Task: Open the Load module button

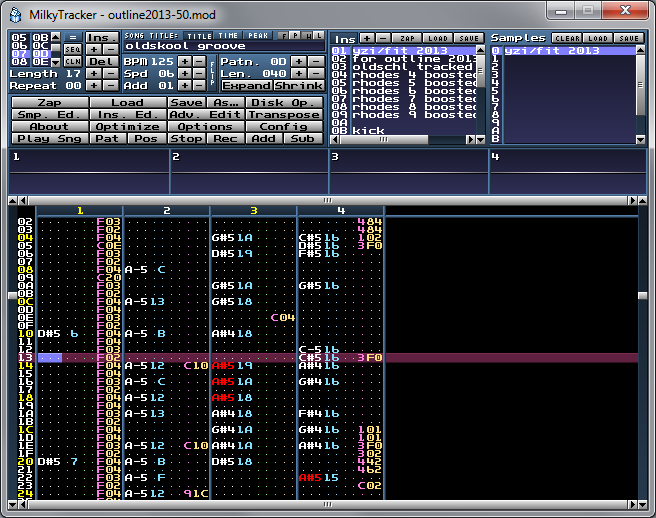Action: point(128,103)
